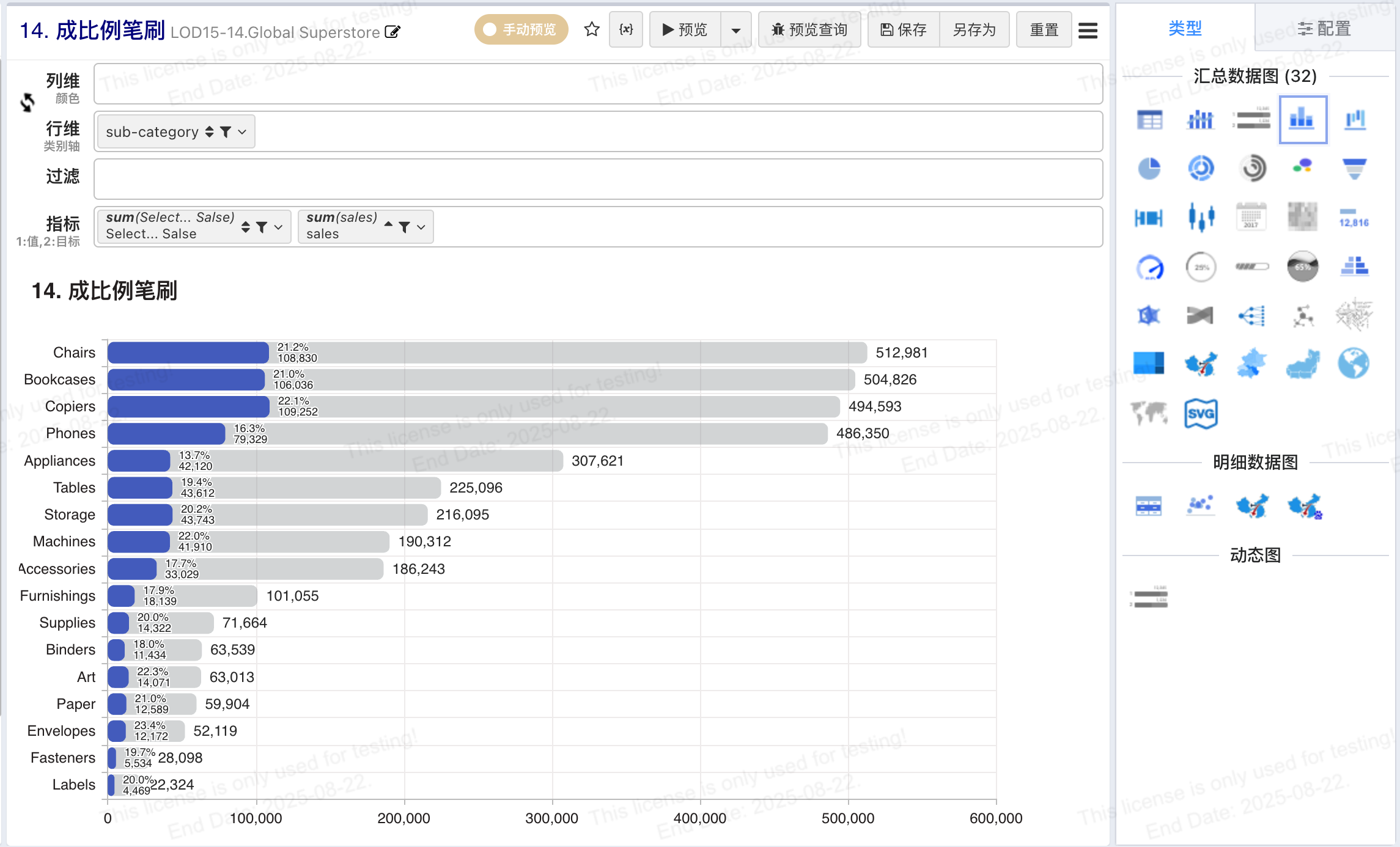The height and width of the screenshot is (847, 1400).
Task: Expand the 预览 button dropdown arrow
Action: click(x=736, y=29)
